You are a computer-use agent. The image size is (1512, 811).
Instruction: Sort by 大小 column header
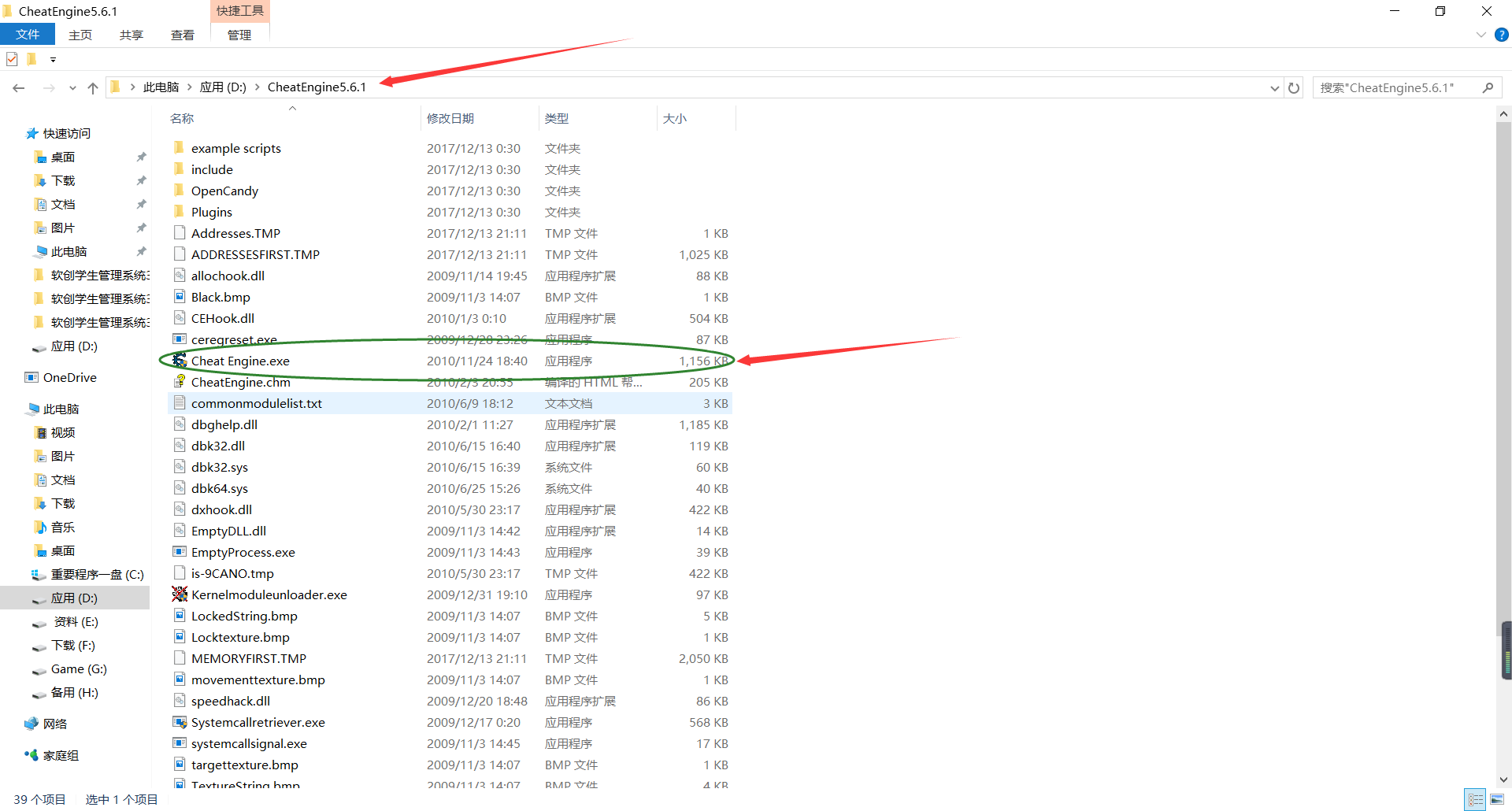click(675, 118)
